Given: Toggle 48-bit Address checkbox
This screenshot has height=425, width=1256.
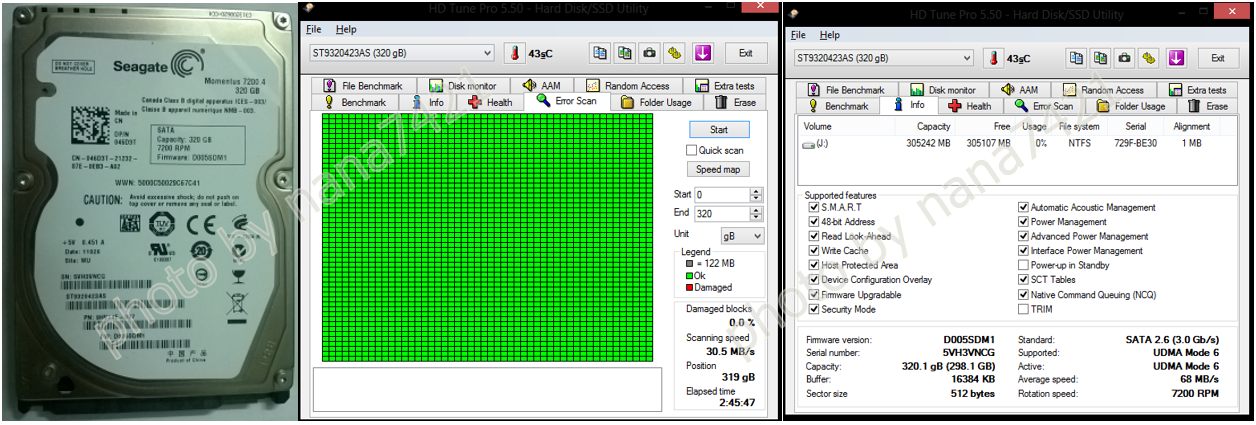Looking at the screenshot, I should tap(813, 222).
